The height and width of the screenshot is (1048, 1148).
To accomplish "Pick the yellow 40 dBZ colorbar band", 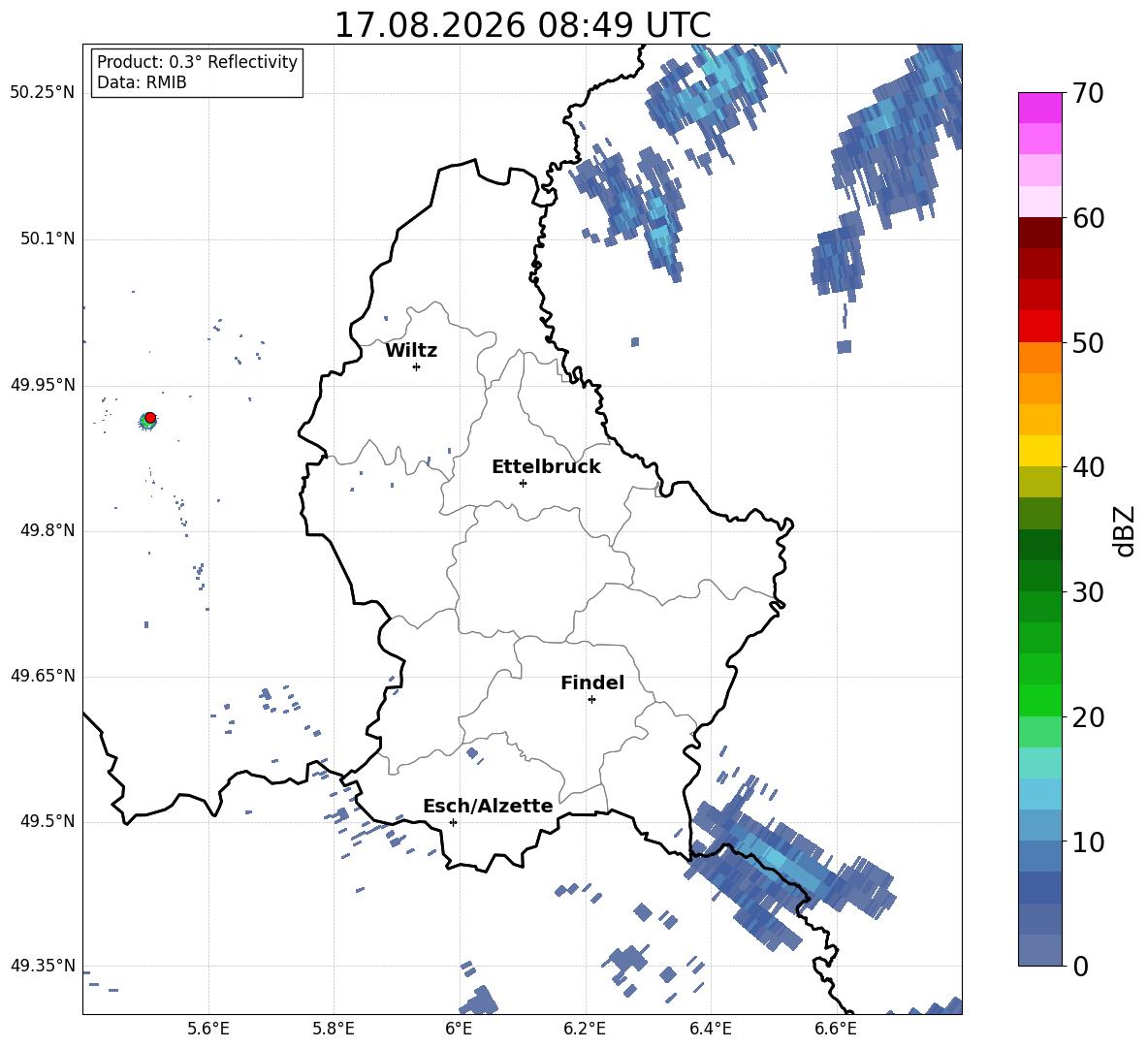I will click(1039, 451).
